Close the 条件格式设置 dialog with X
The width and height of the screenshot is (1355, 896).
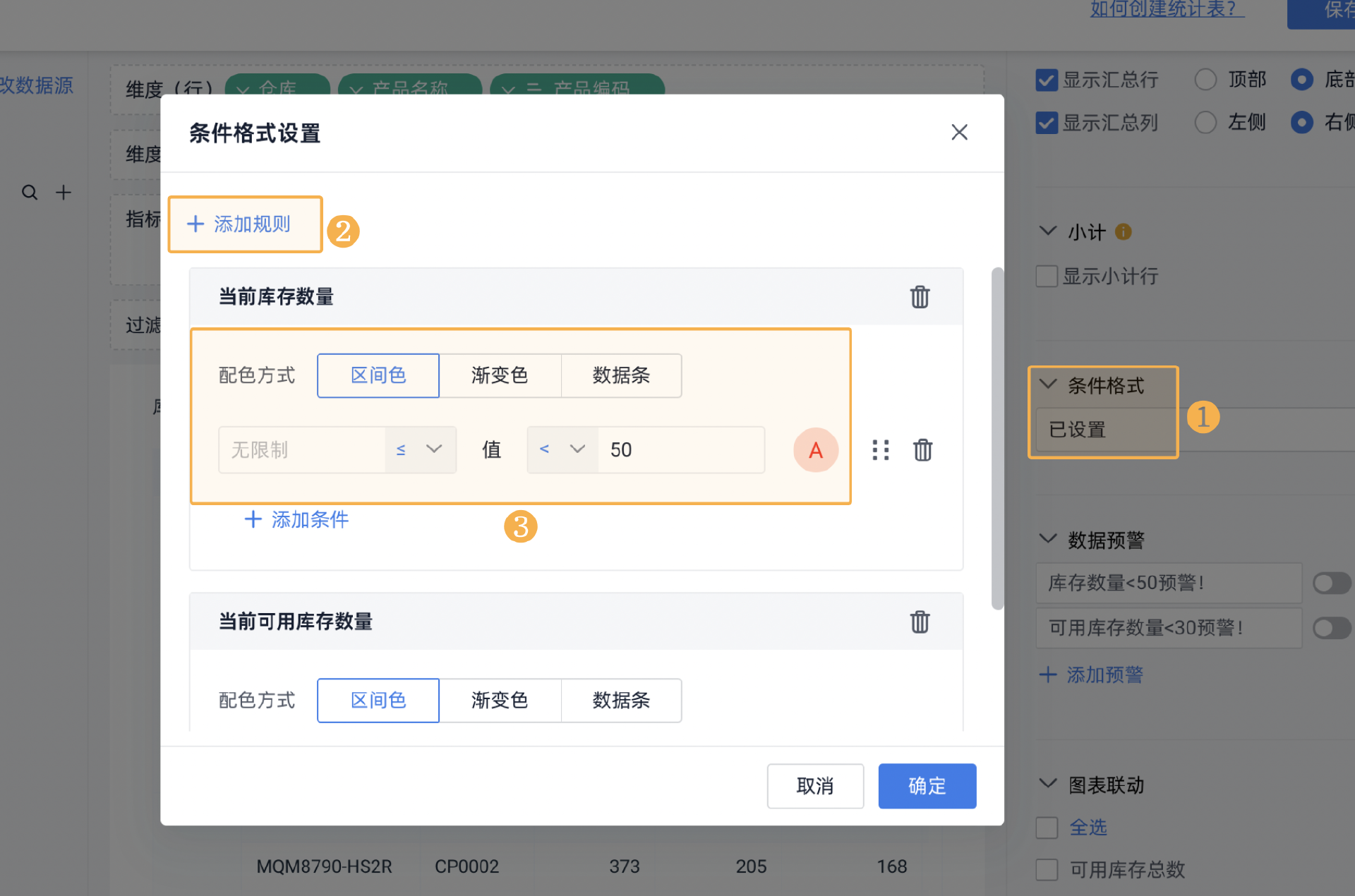[x=958, y=133]
